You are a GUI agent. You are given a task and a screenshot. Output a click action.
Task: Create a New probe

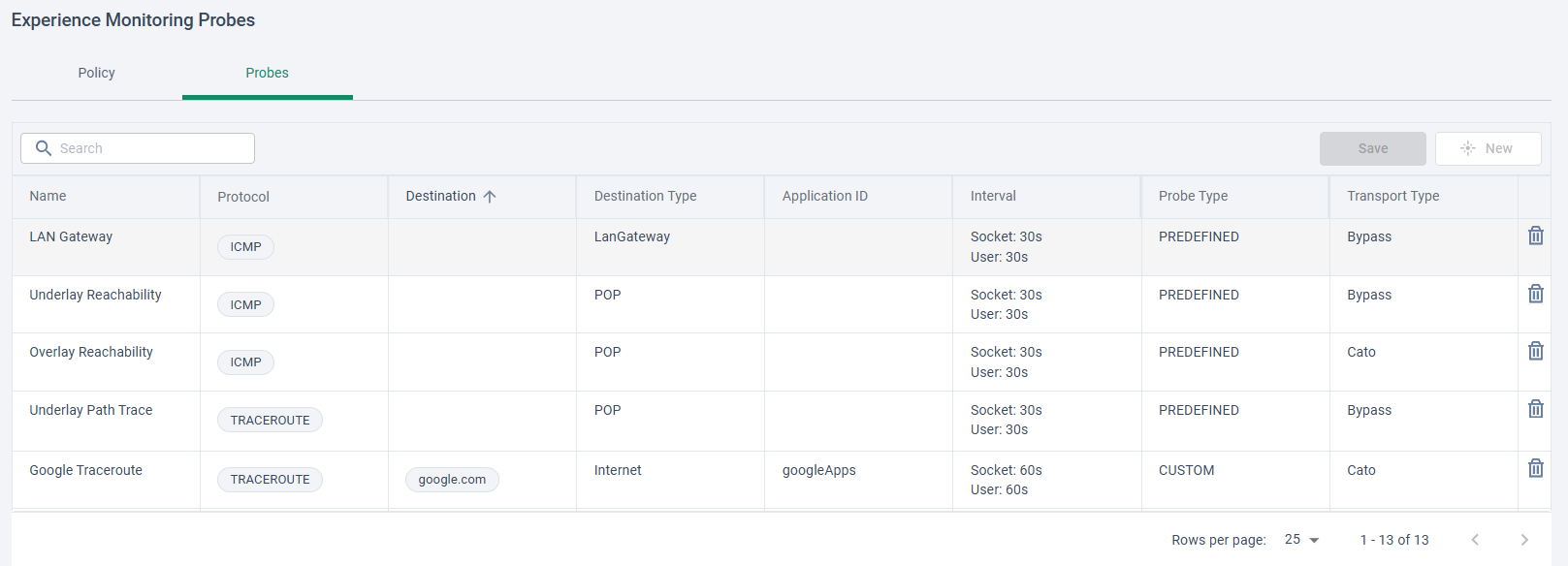[x=1488, y=148]
